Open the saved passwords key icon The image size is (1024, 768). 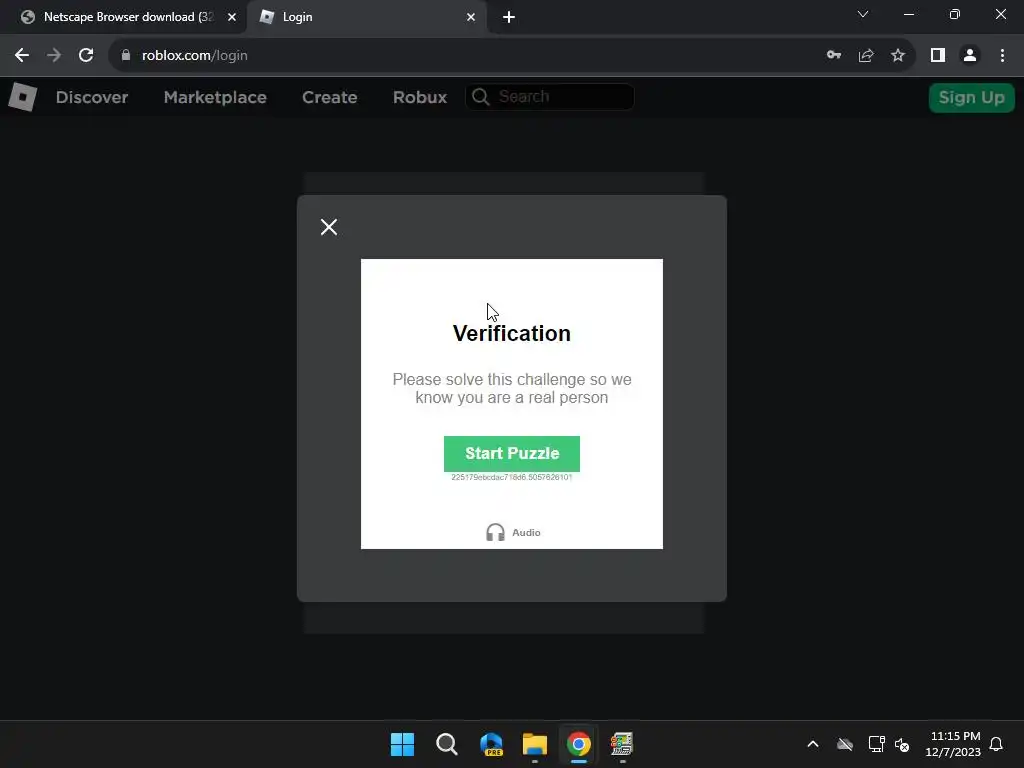[833, 56]
